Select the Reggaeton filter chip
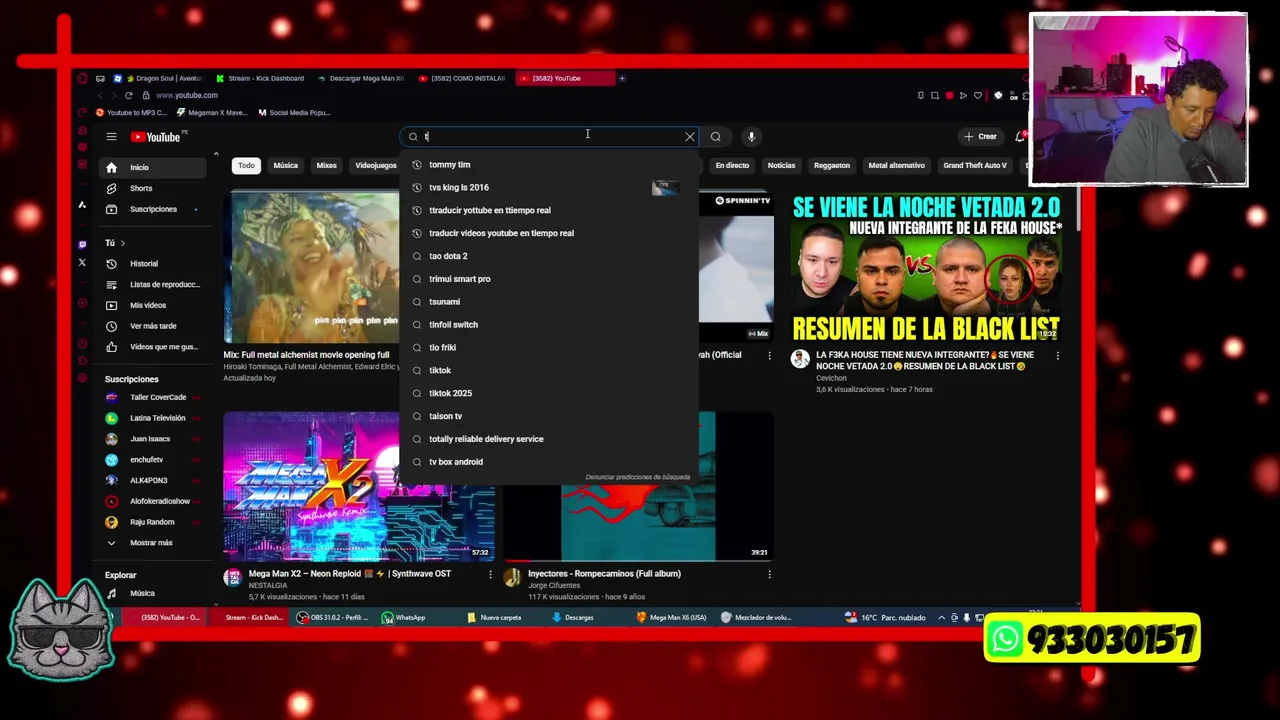The width and height of the screenshot is (1280, 720). tap(832, 165)
